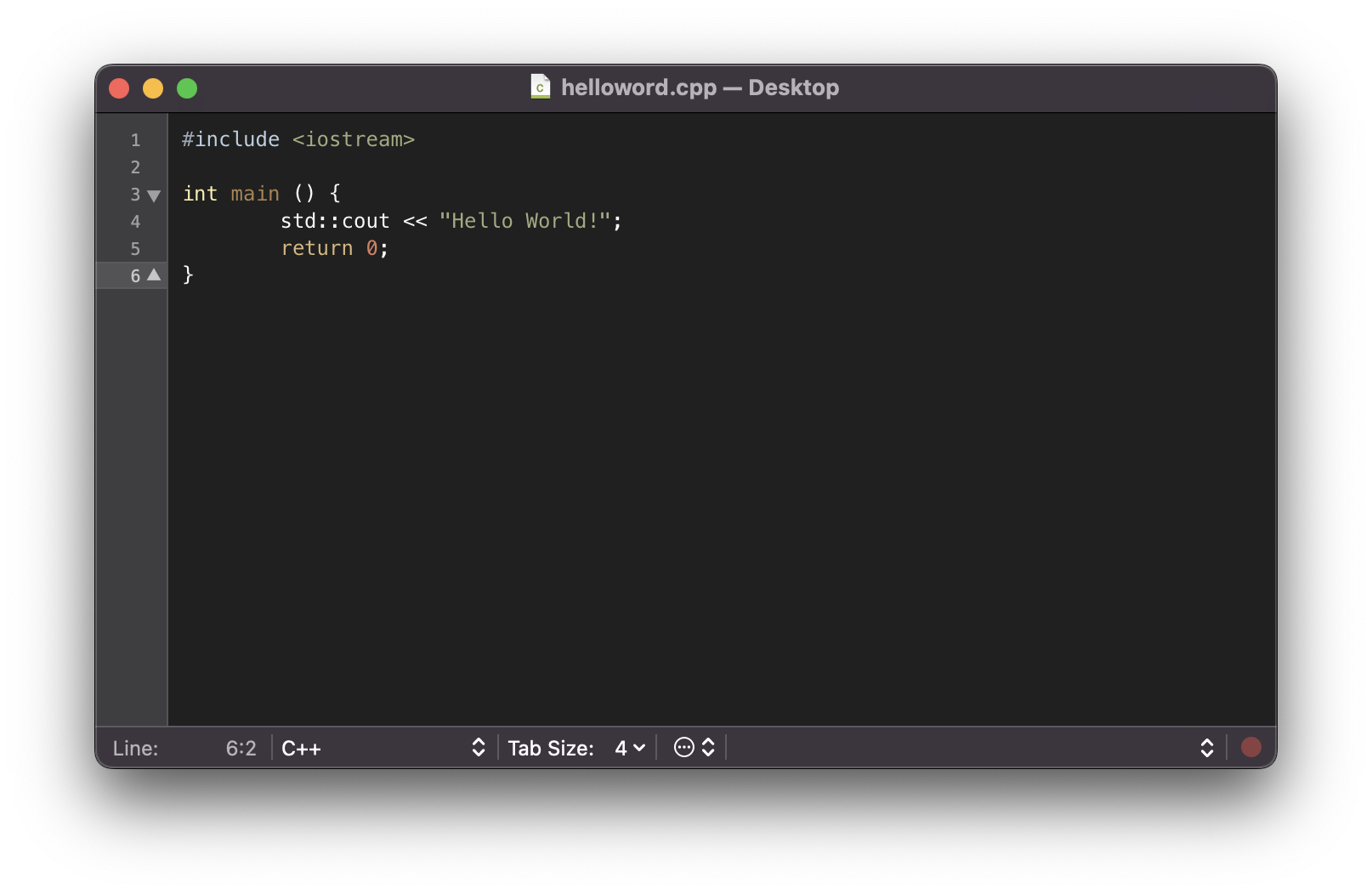Open the Tab Size 4 dropdown
1372x894 pixels.
[x=630, y=748]
